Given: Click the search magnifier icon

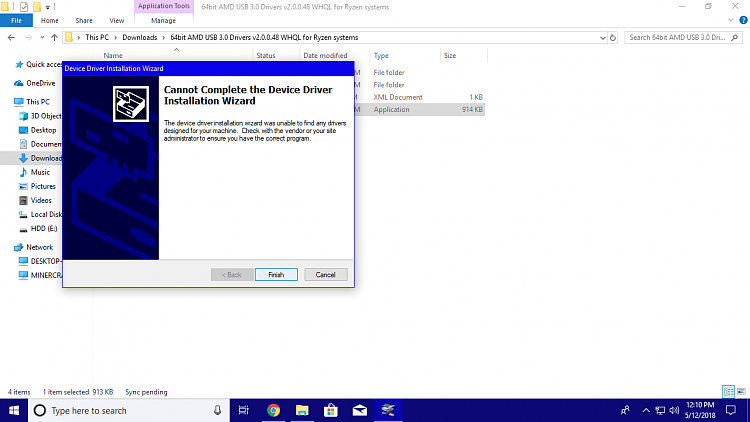Looking at the screenshot, I should pyautogui.click(x=735, y=37).
